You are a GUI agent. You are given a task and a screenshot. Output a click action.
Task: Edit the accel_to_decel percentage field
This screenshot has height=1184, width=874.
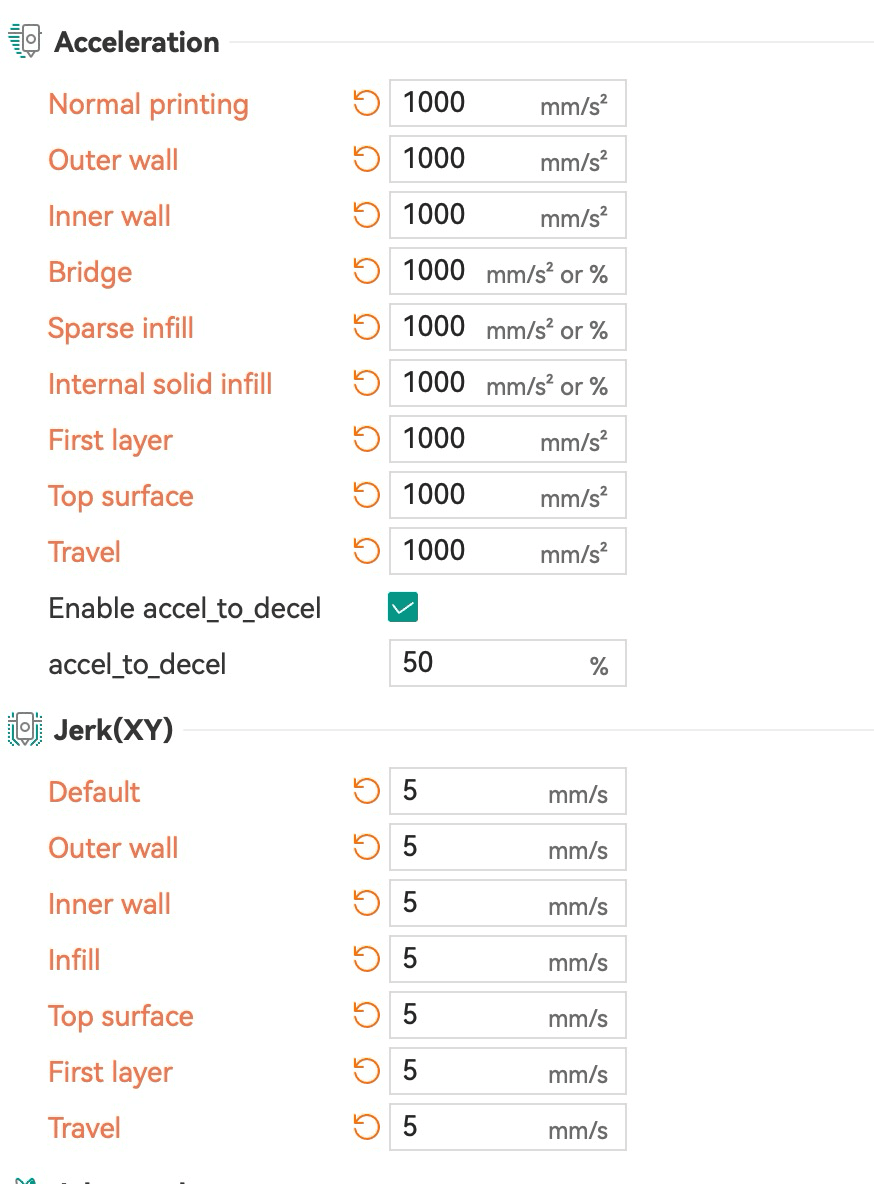(x=508, y=663)
